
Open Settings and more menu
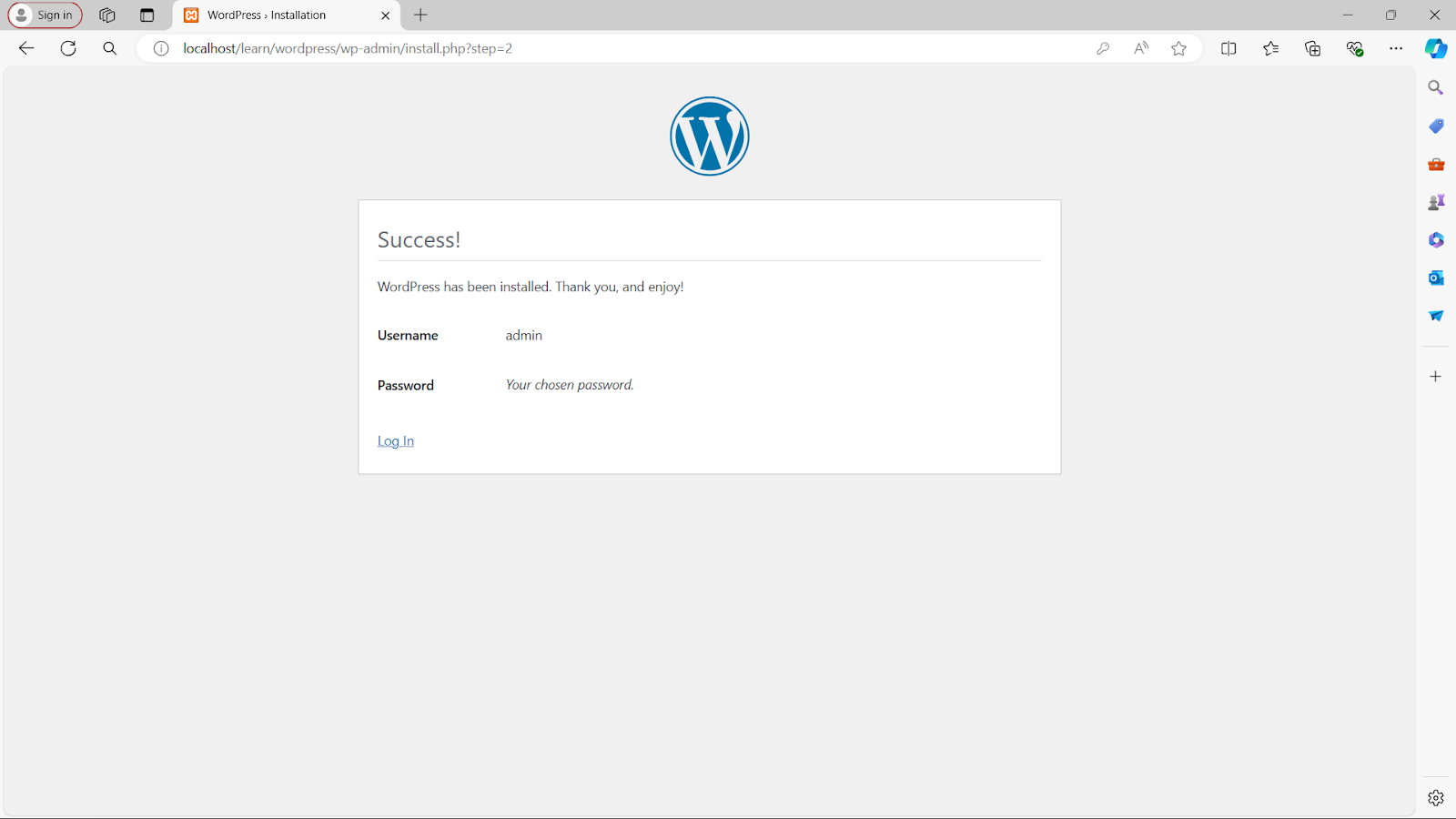point(1396,48)
